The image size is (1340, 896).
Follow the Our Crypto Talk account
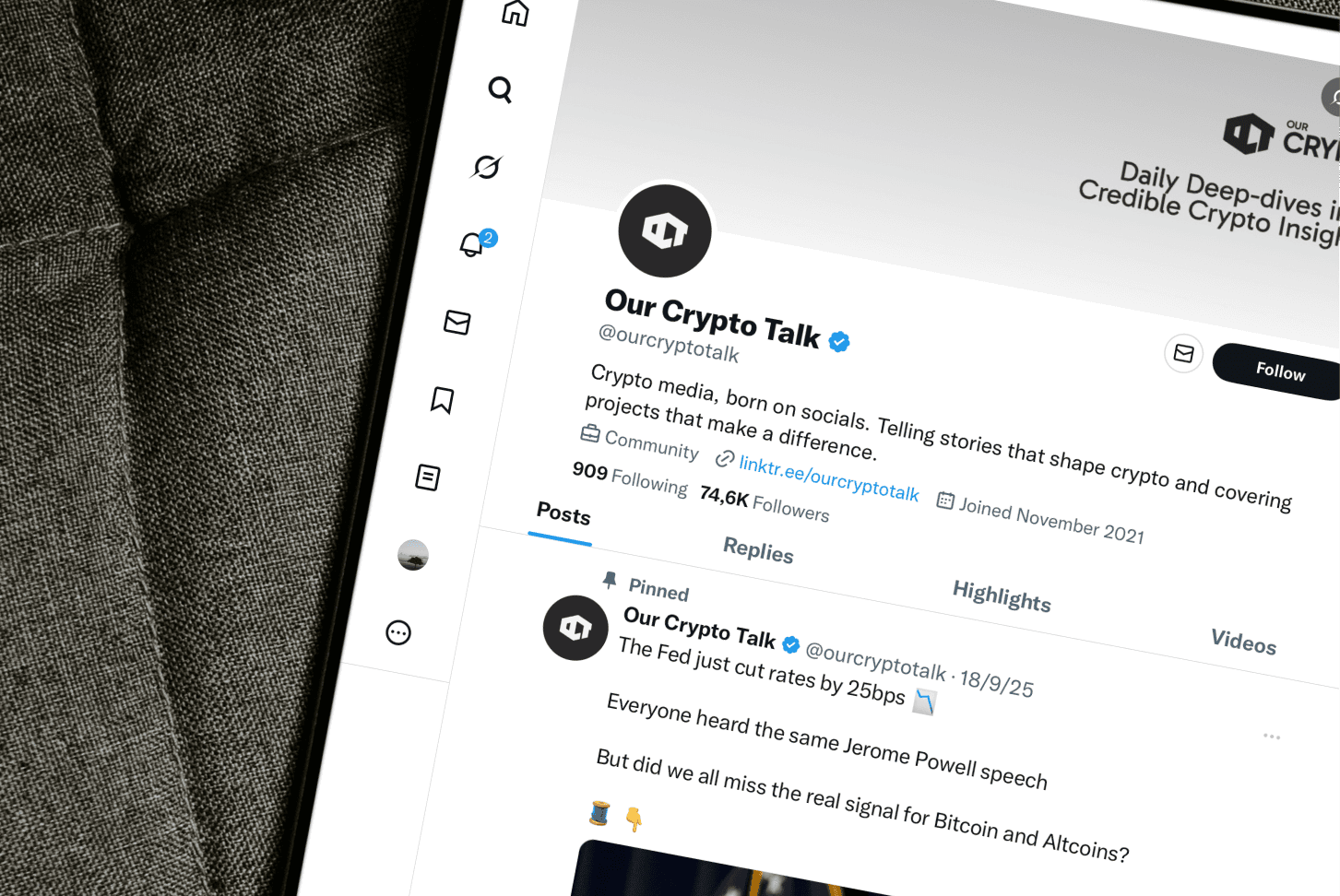tap(1279, 371)
